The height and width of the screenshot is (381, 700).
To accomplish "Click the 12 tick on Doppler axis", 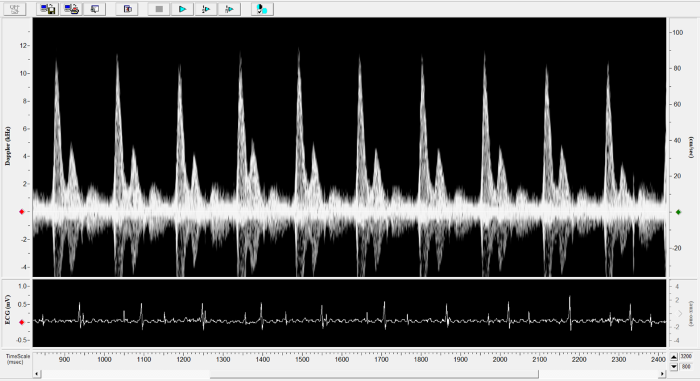I will pos(23,46).
